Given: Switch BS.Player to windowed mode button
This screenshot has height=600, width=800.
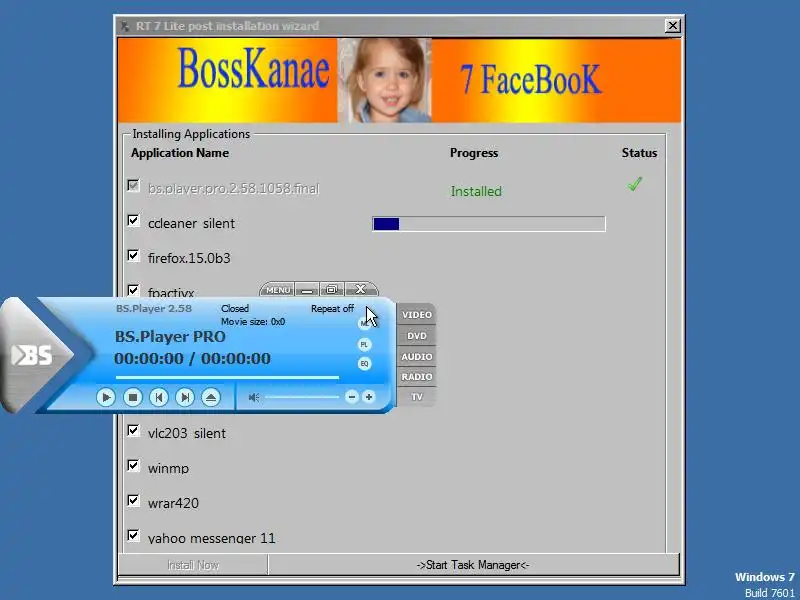Looking at the screenshot, I should tap(332, 290).
